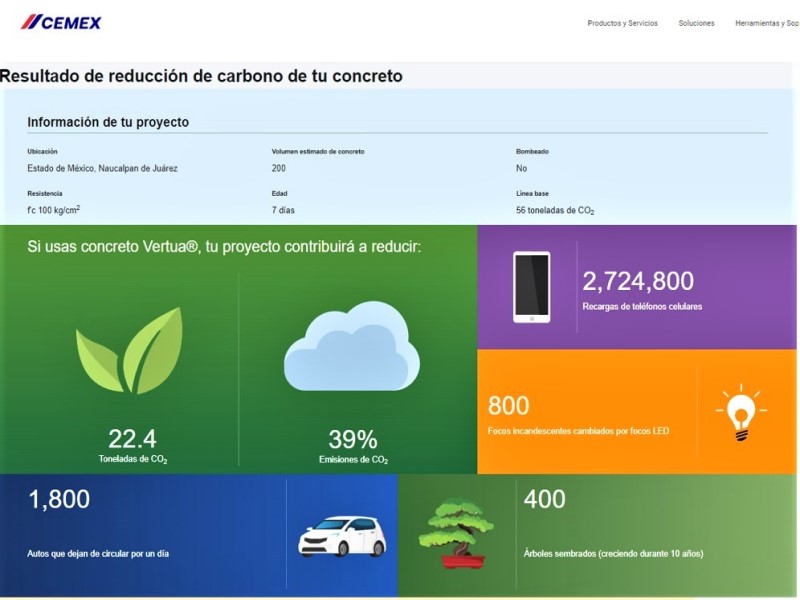Click the CEMEX logo

point(61,22)
